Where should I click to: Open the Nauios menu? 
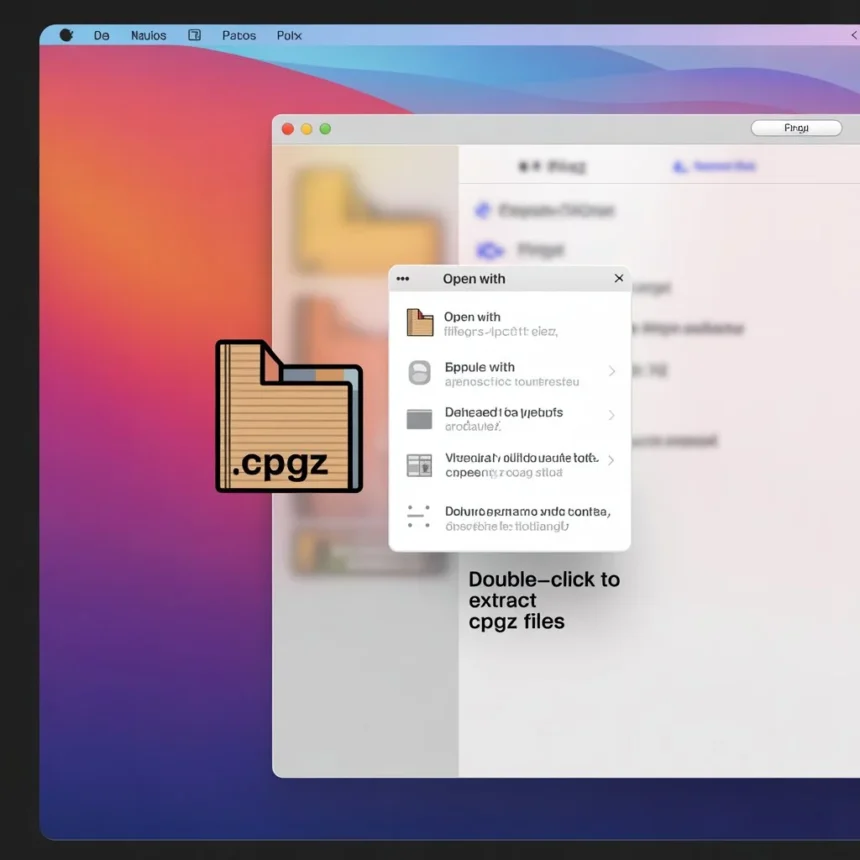[x=148, y=35]
